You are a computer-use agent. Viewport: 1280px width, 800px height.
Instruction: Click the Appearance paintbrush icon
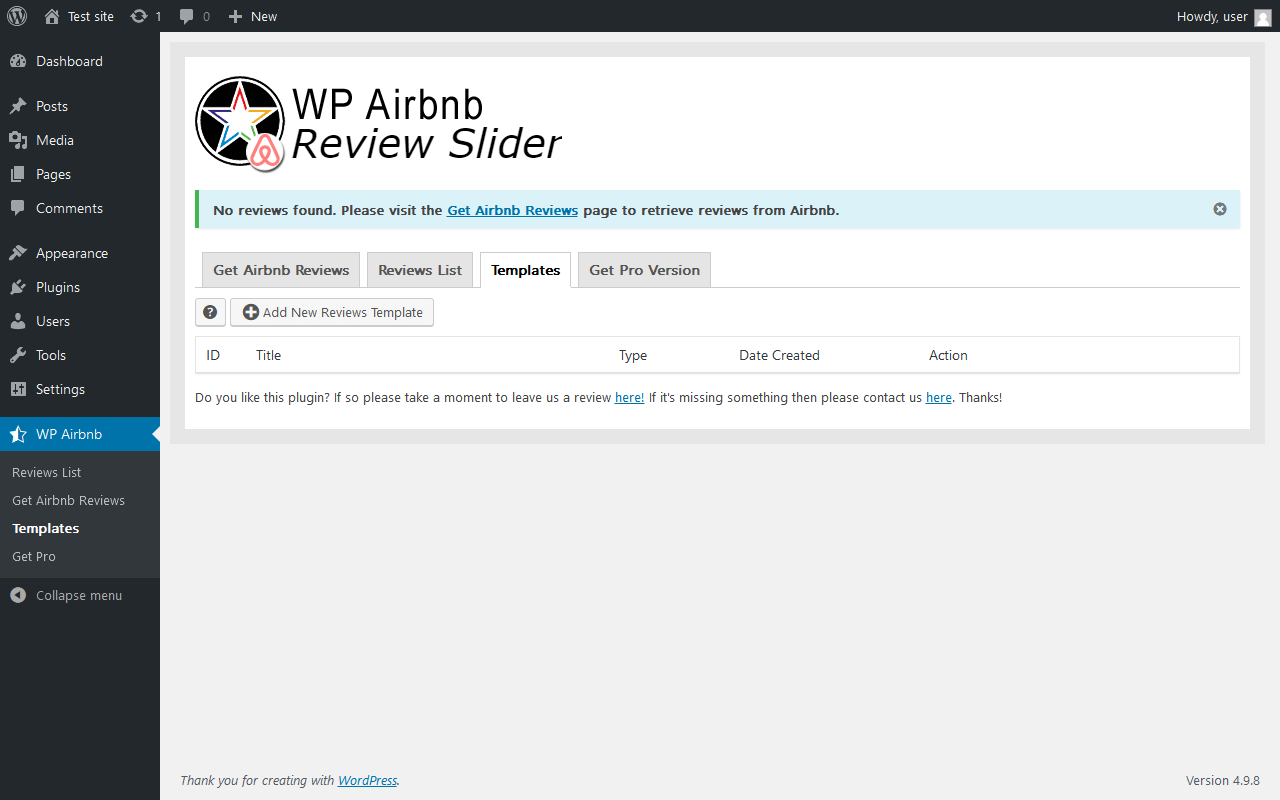(18, 253)
